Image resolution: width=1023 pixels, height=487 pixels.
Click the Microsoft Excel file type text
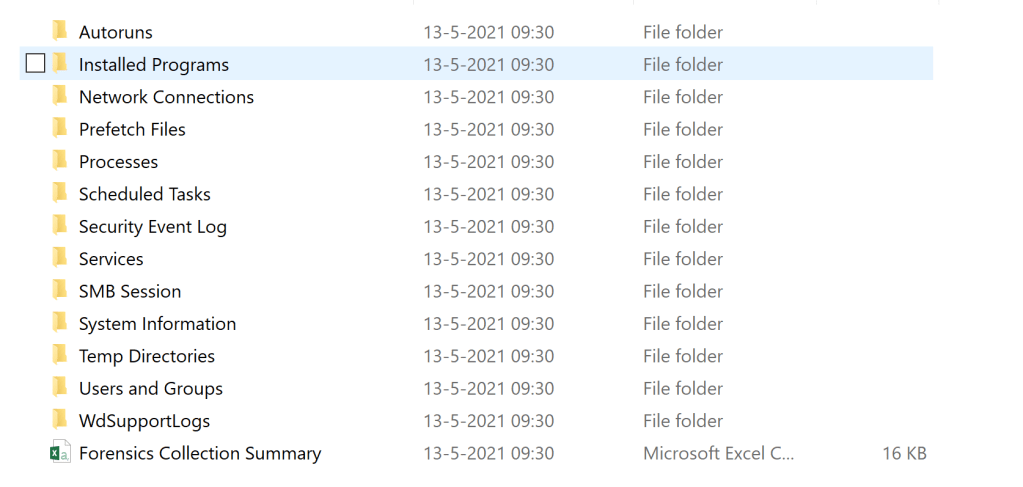(x=718, y=453)
